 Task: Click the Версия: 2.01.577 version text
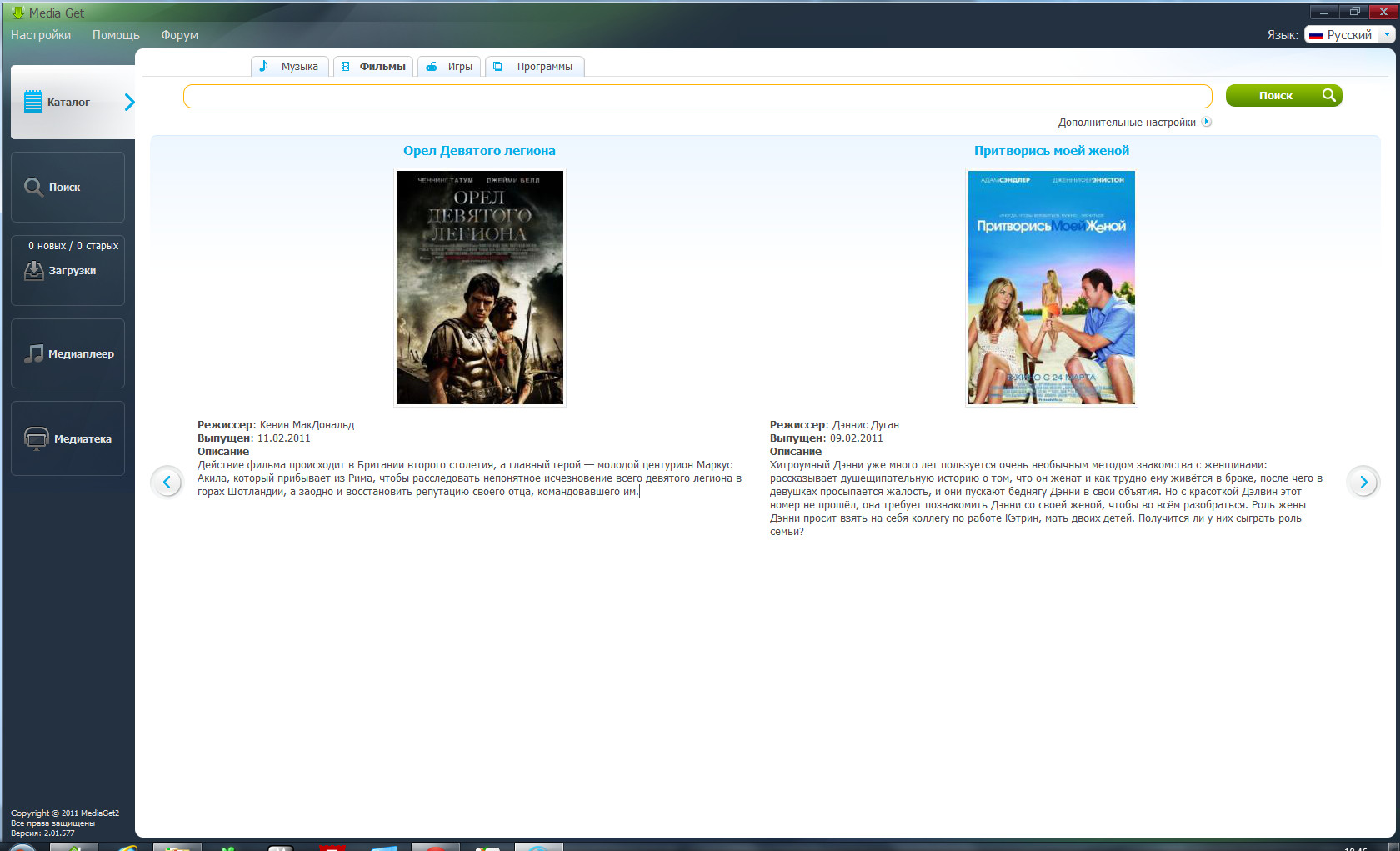point(42,833)
